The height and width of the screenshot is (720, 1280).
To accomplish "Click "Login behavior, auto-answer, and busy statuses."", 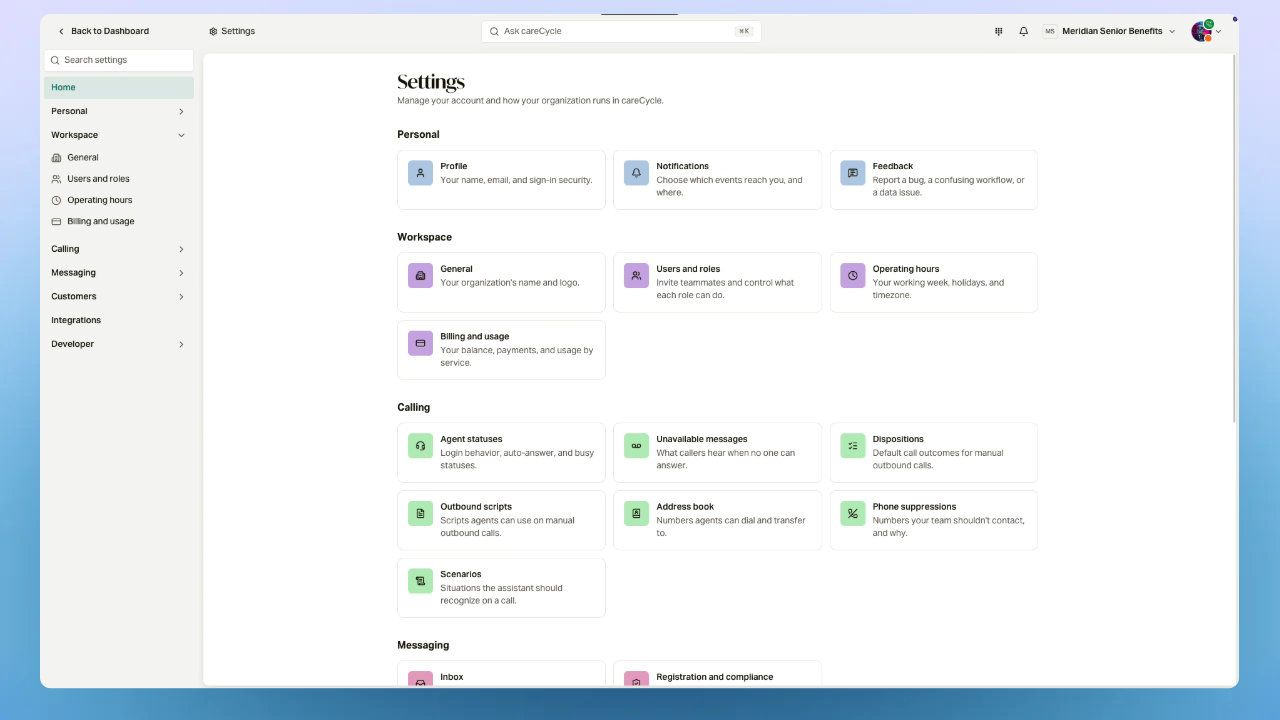I will tap(517, 459).
